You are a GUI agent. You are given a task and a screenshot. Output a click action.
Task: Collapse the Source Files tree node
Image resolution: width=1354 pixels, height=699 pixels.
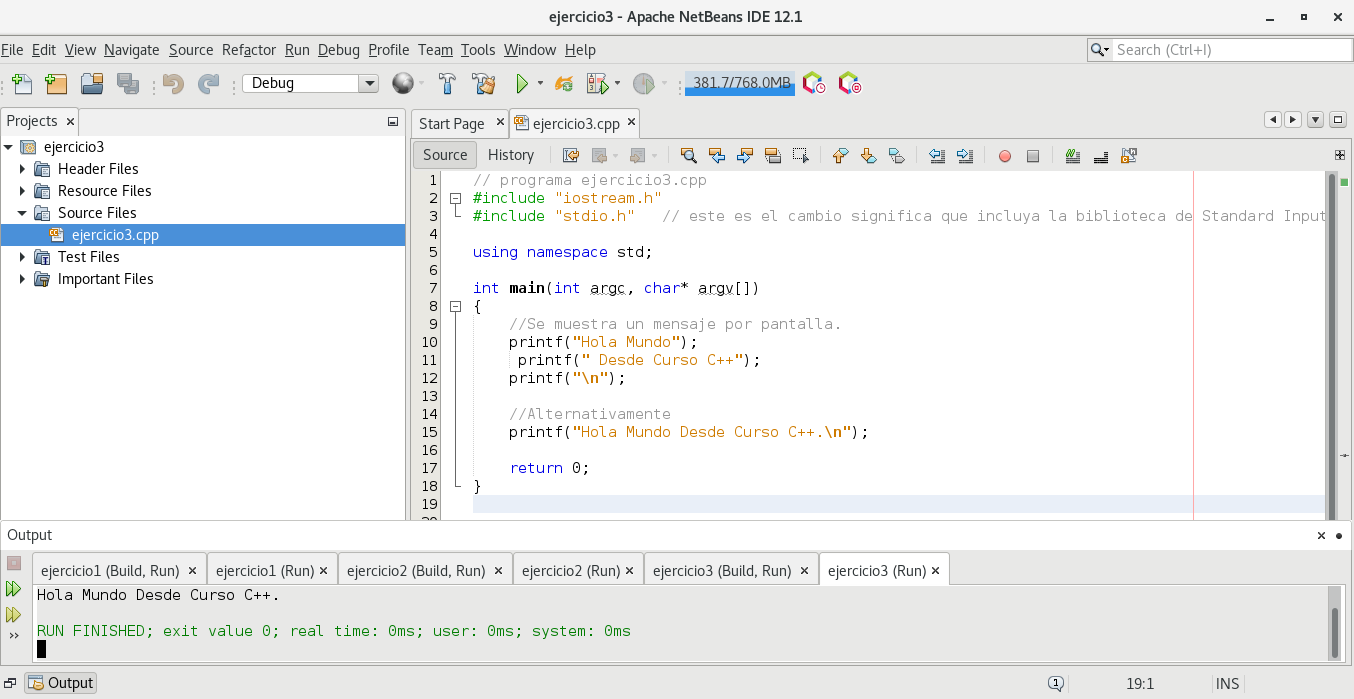pos(22,213)
